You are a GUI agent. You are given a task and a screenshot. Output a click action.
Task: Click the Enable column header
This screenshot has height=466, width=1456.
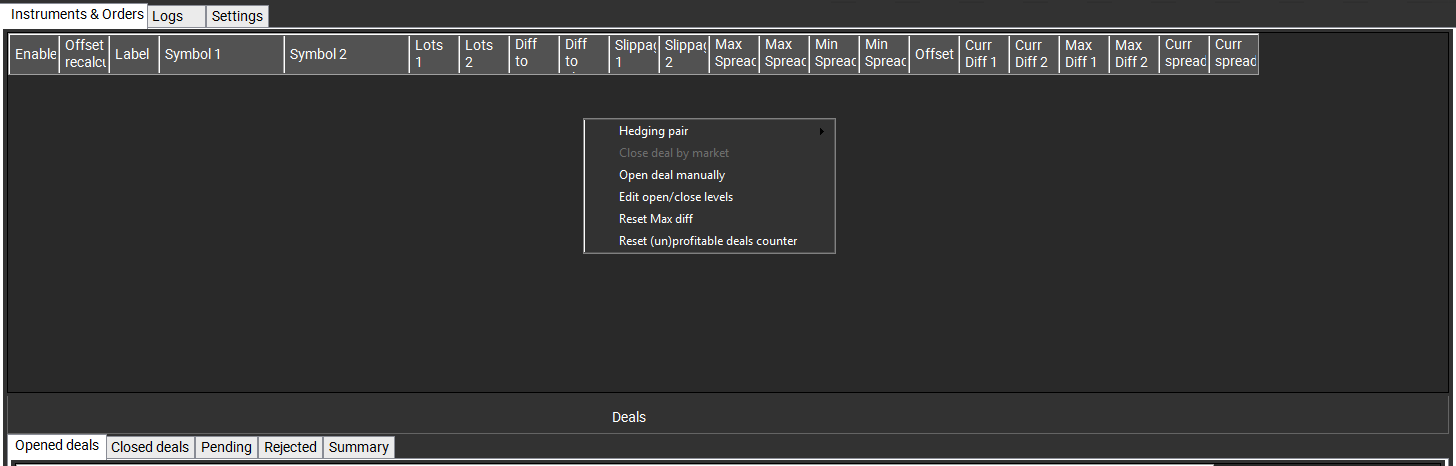coord(34,54)
